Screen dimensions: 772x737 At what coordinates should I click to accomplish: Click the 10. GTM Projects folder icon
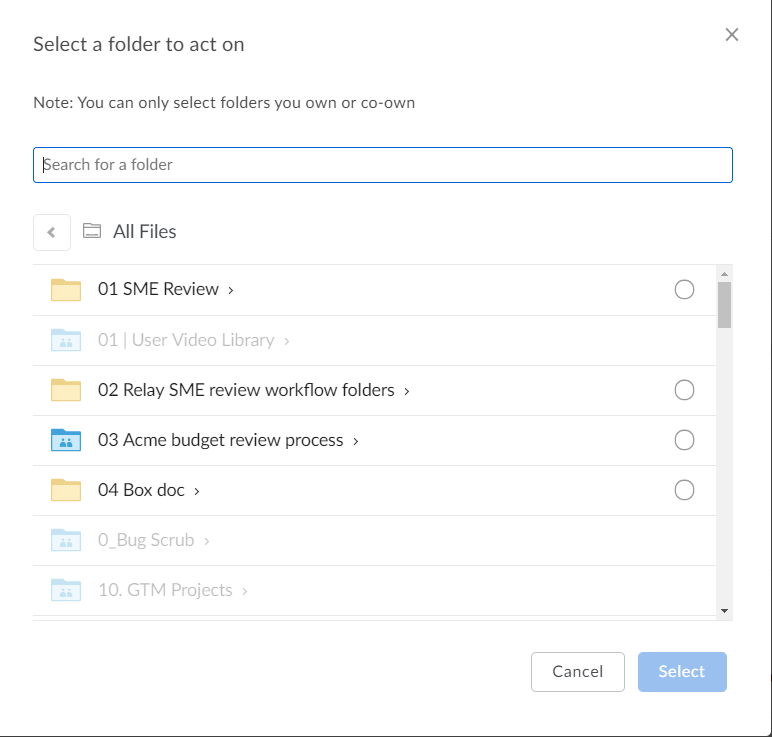[66, 590]
